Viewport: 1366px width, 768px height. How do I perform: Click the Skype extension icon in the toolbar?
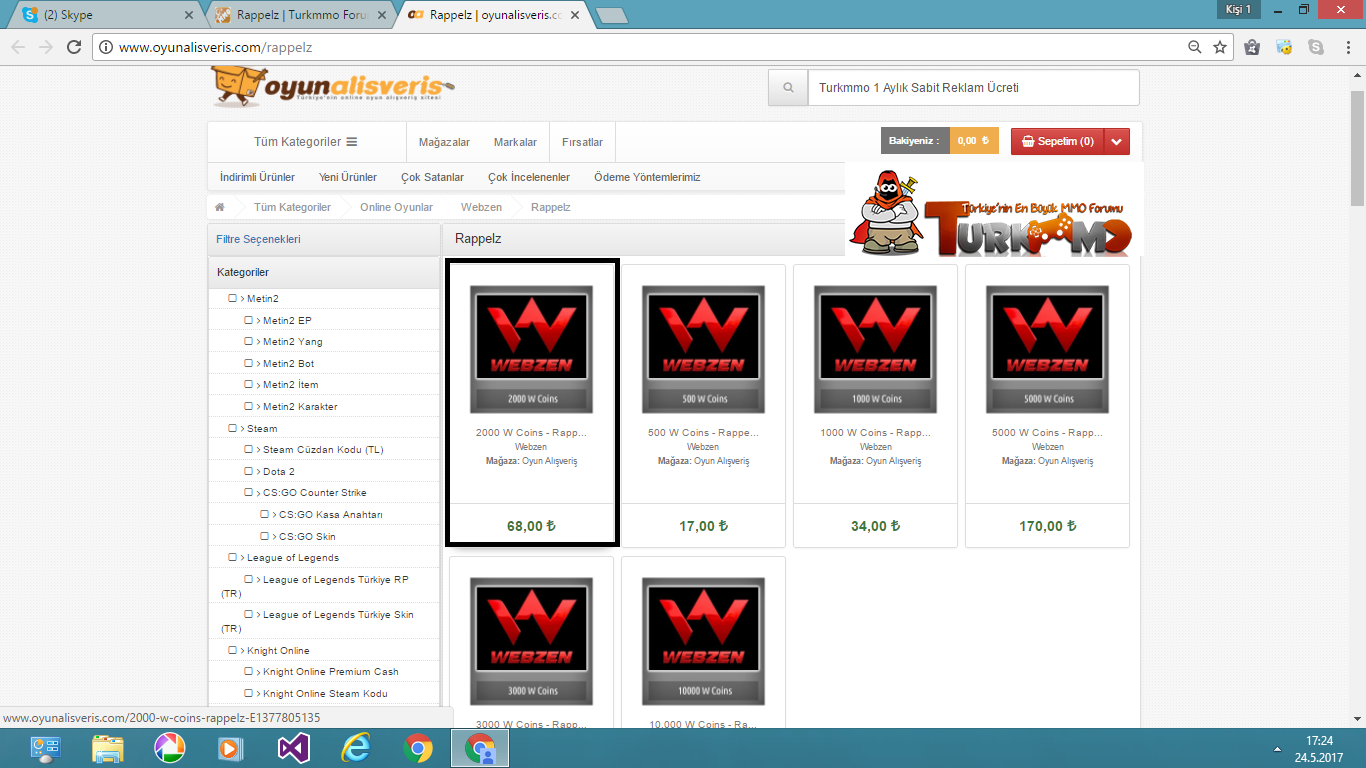(1315, 47)
